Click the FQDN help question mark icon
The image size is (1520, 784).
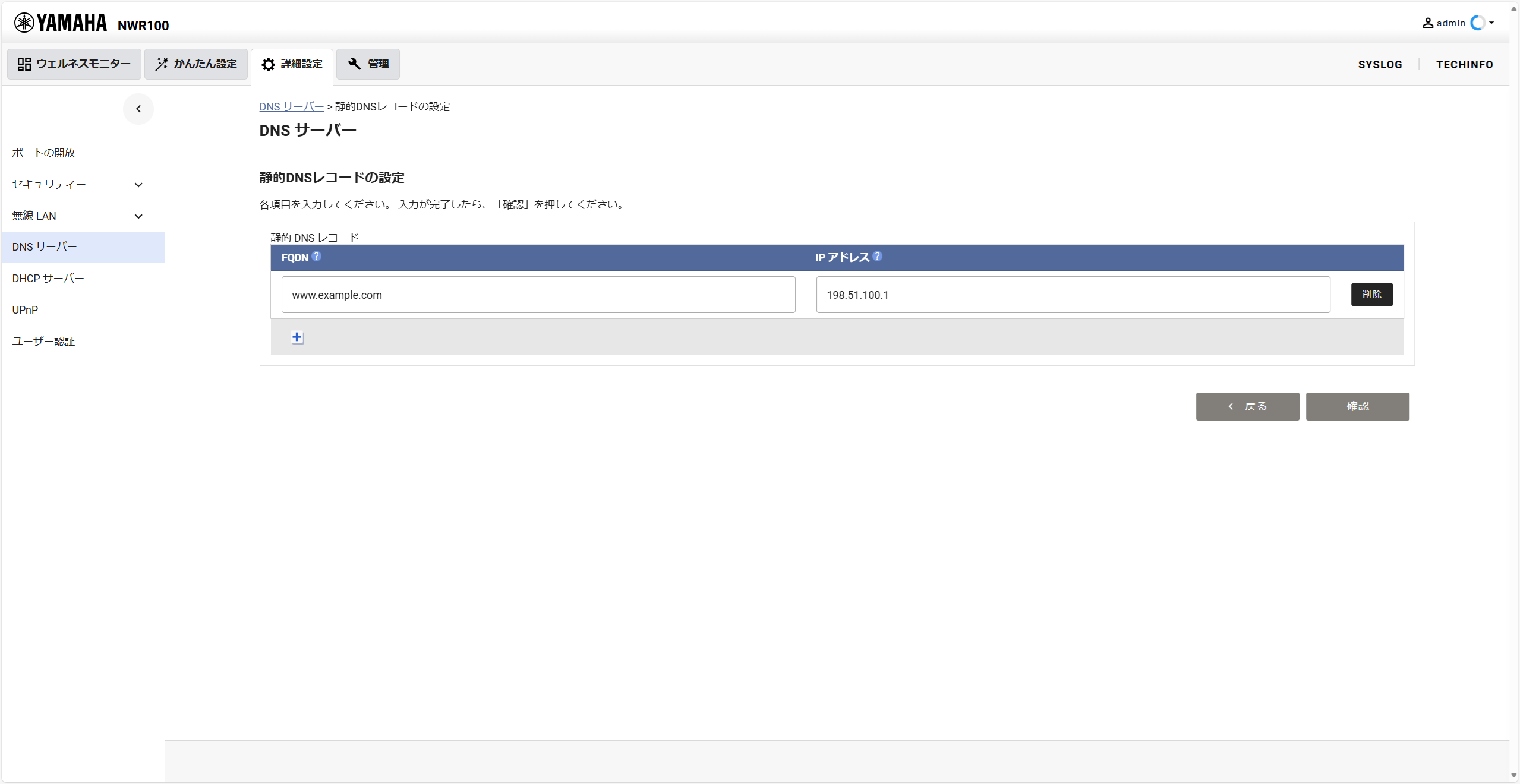coord(317,256)
